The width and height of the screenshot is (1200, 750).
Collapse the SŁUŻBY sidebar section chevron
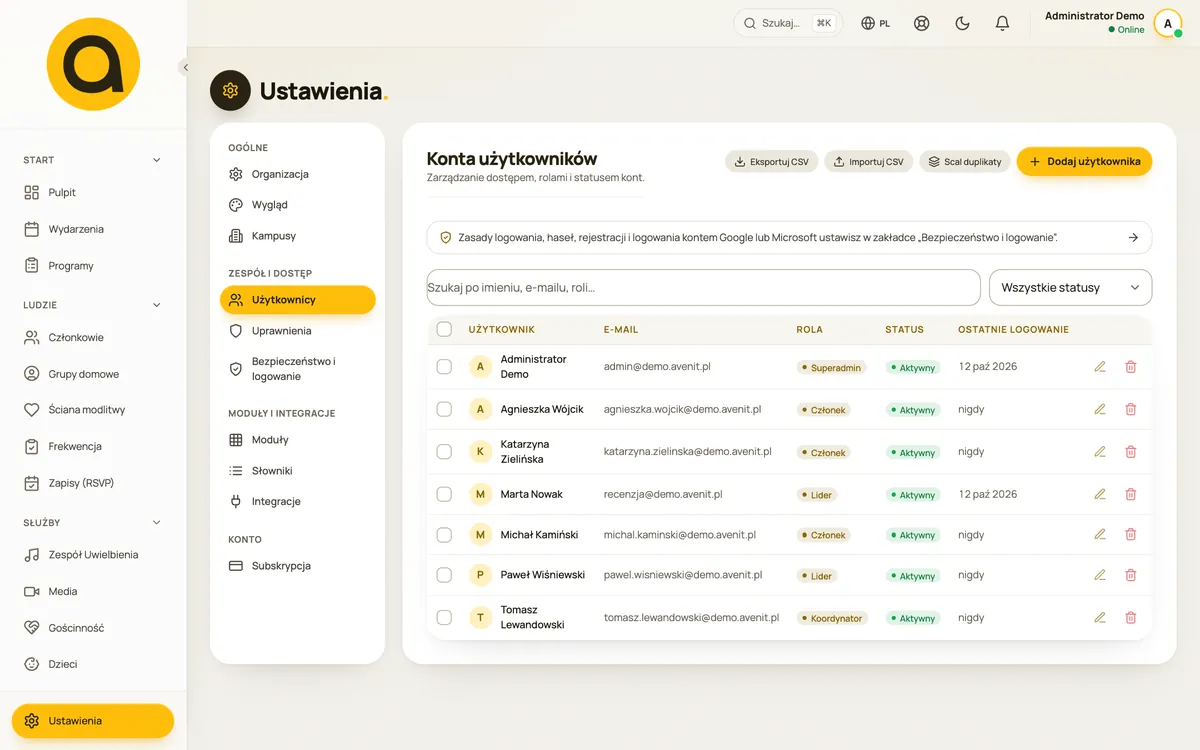pyautogui.click(x=156, y=523)
